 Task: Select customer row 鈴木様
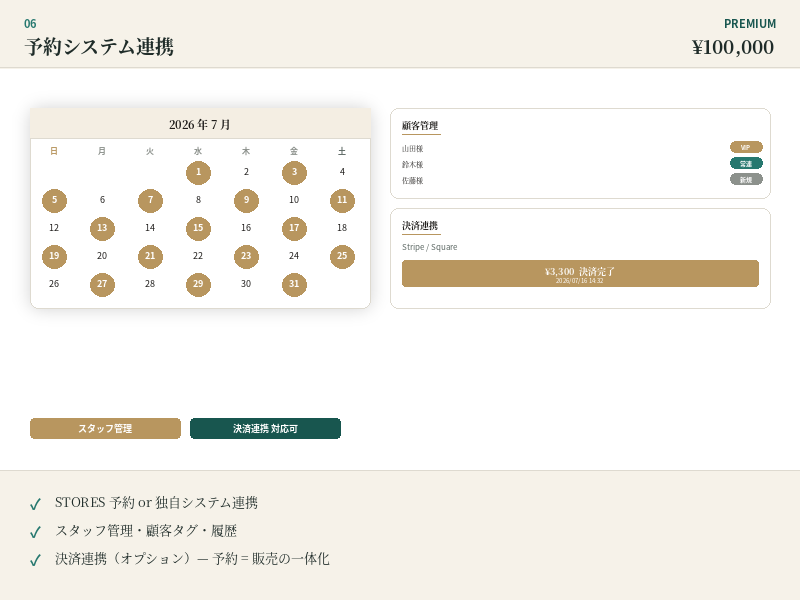point(582,164)
